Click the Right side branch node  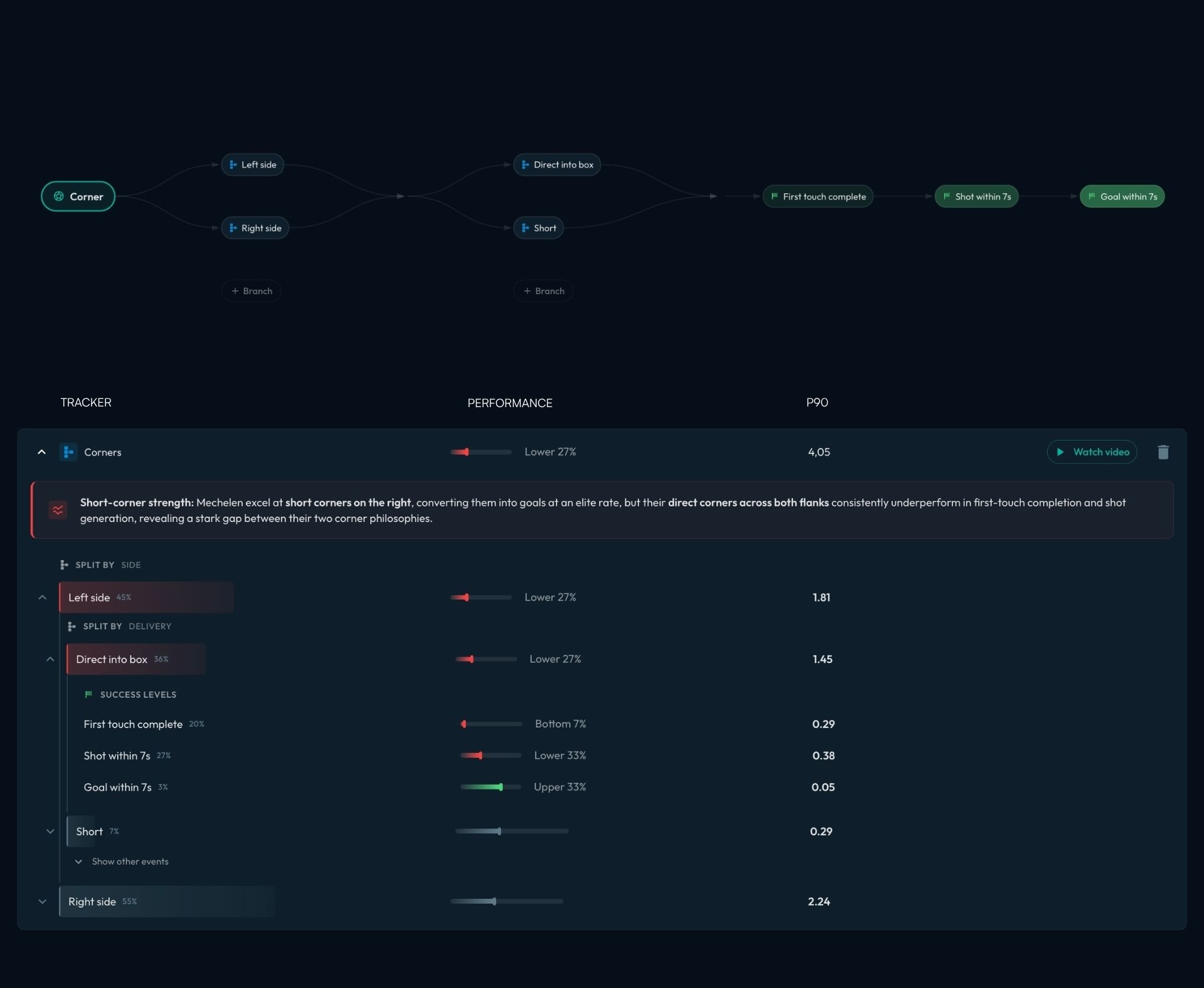(255, 228)
